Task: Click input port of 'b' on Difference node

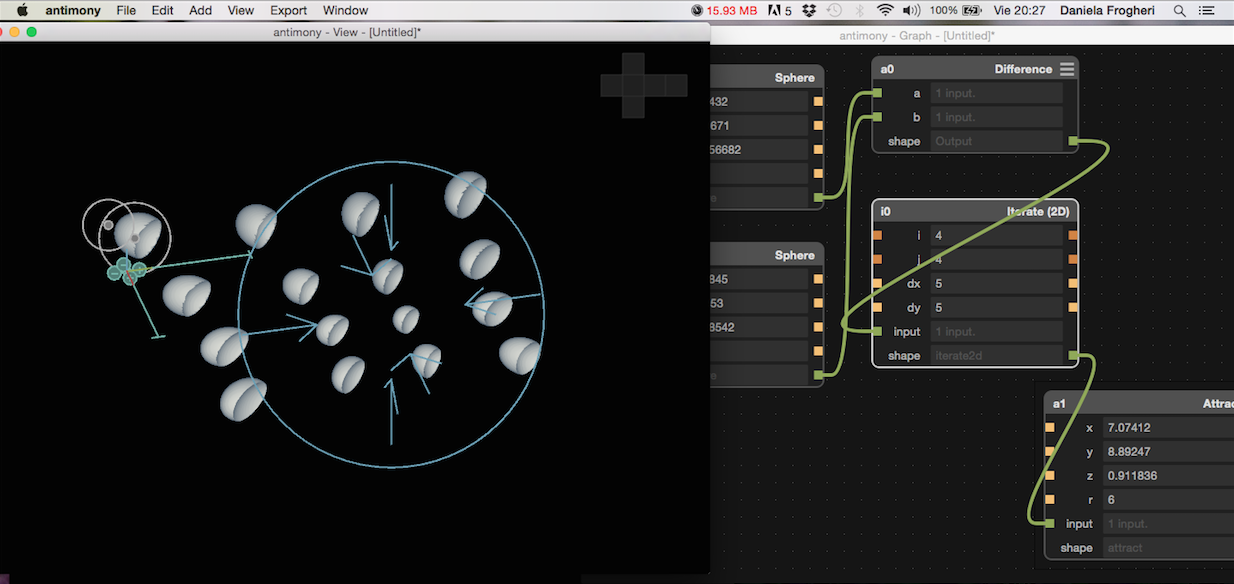Action: pos(877,117)
